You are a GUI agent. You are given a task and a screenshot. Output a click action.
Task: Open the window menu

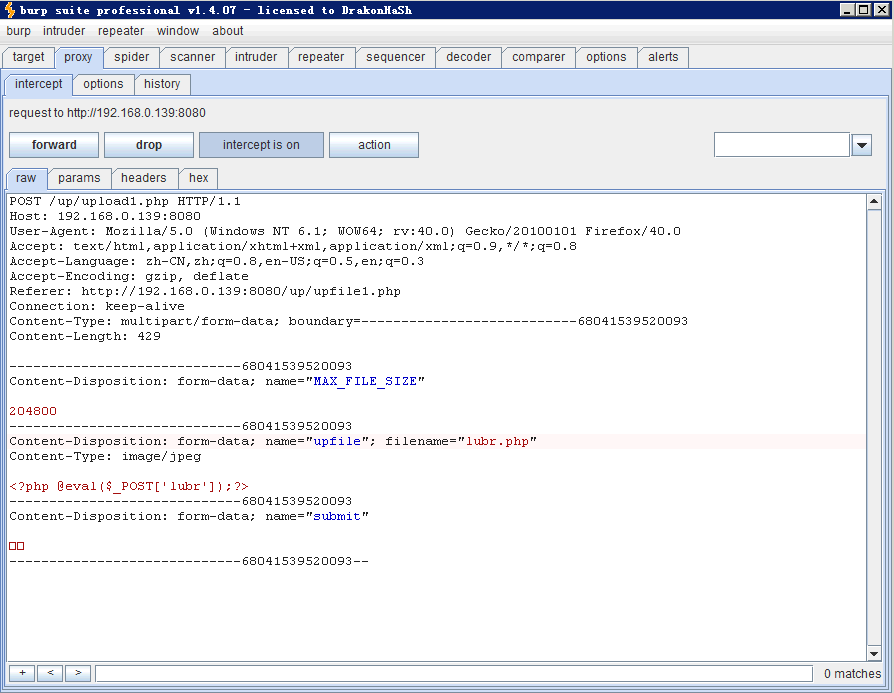[x=178, y=31]
